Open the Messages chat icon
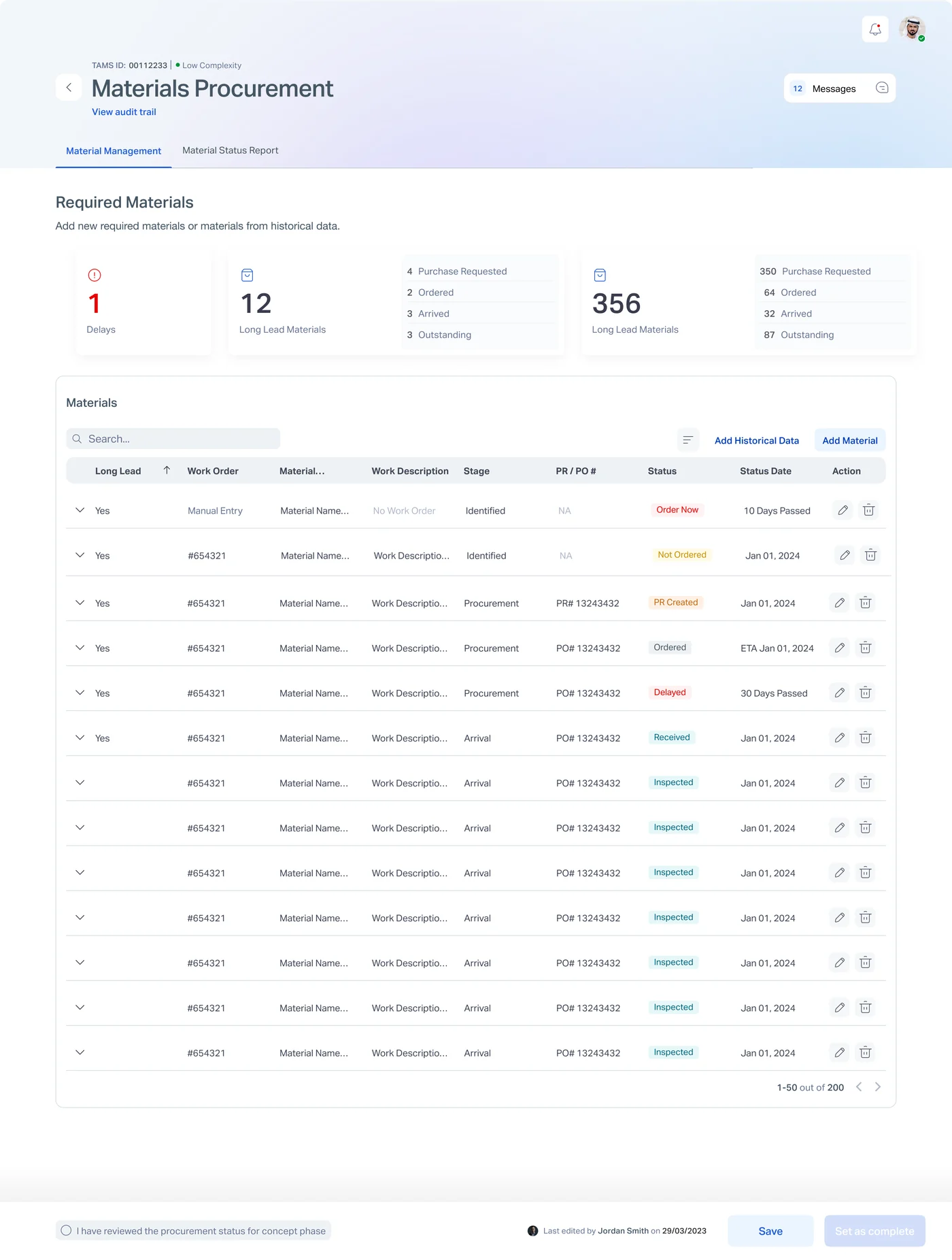This screenshot has width=952, height=1260. click(882, 88)
